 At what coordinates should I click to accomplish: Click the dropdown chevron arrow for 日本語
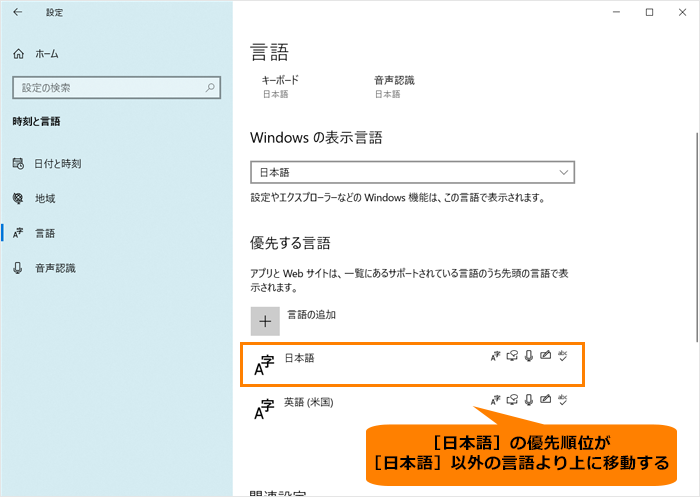pyautogui.click(x=563, y=172)
